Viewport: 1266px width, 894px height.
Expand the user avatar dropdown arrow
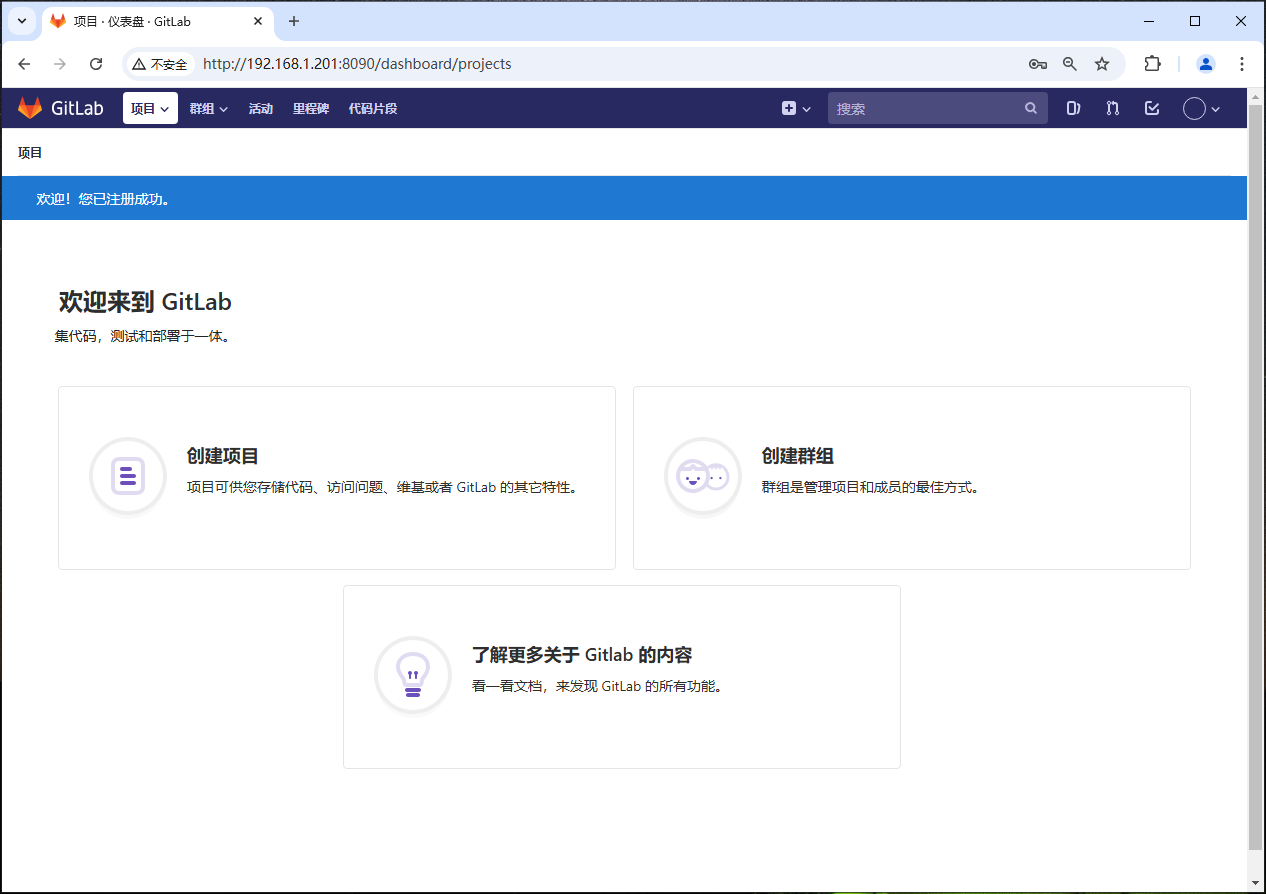(x=1216, y=109)
